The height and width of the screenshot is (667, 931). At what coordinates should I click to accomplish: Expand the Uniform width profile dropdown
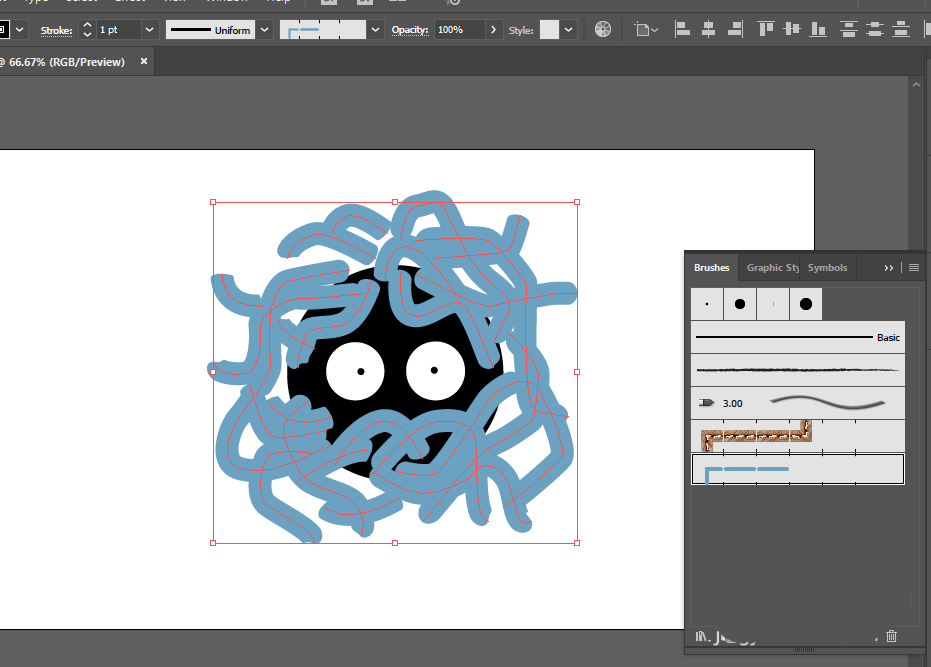[265, 30]
